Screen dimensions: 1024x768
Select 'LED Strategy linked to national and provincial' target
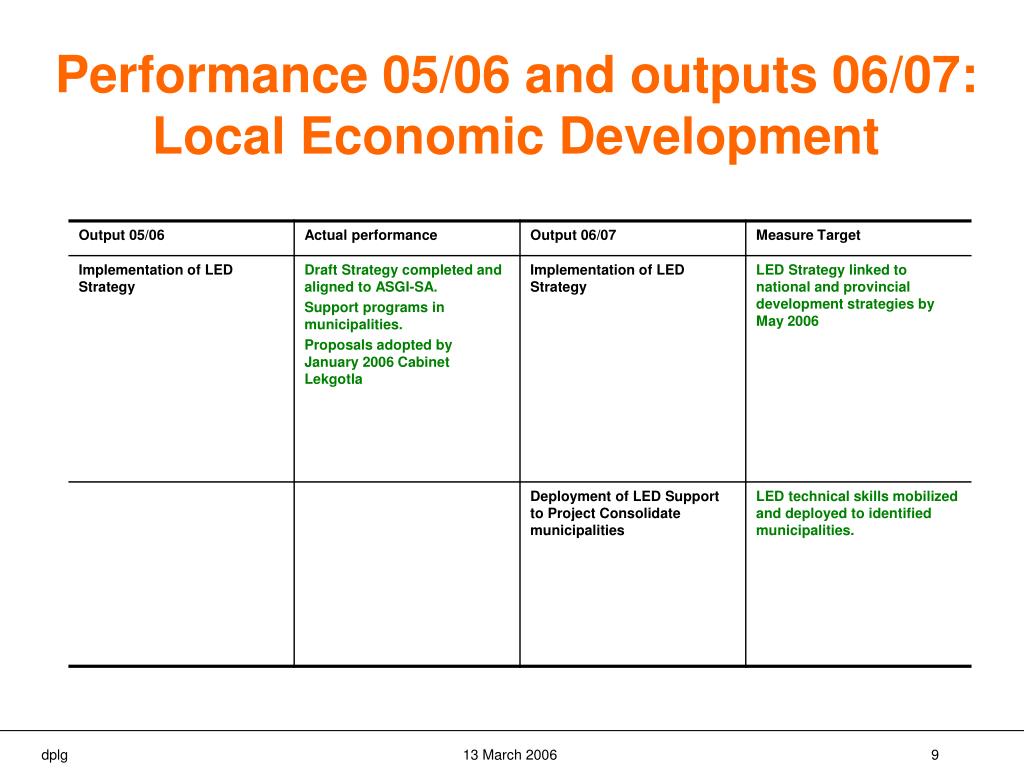click(x=845, y=295)
